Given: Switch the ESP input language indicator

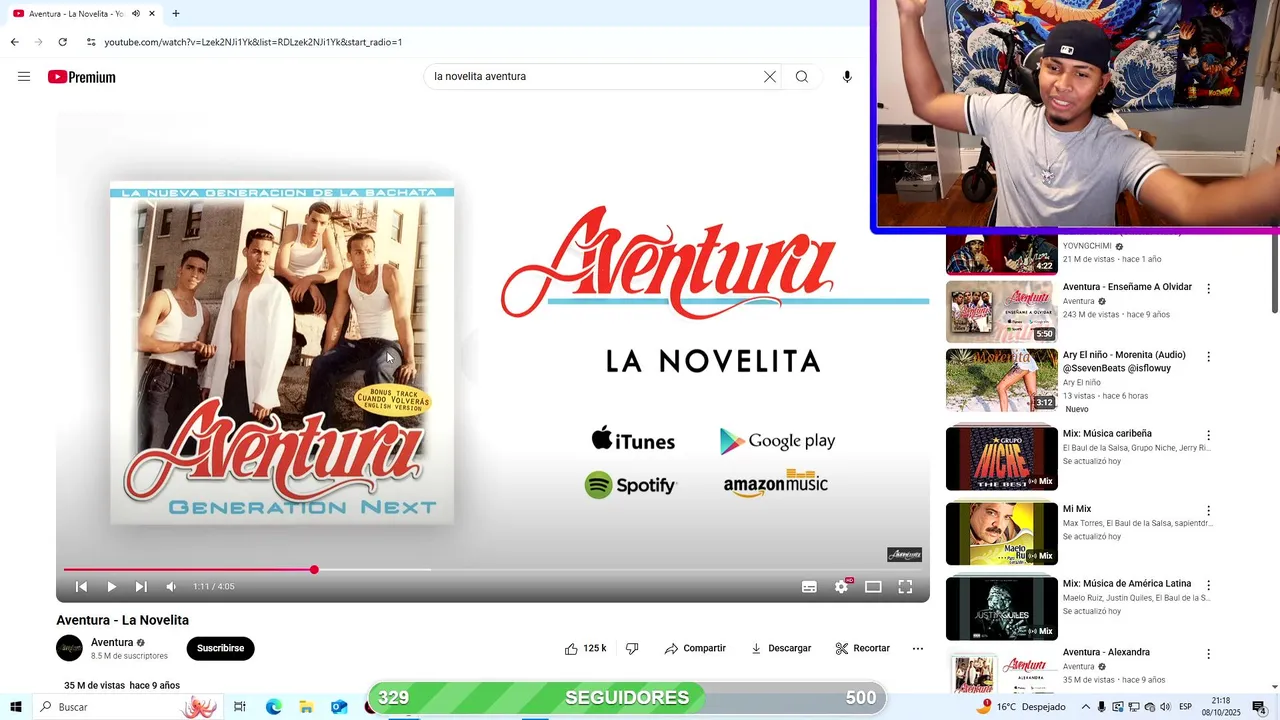Looking at the screenshot, I should 1185,707.
